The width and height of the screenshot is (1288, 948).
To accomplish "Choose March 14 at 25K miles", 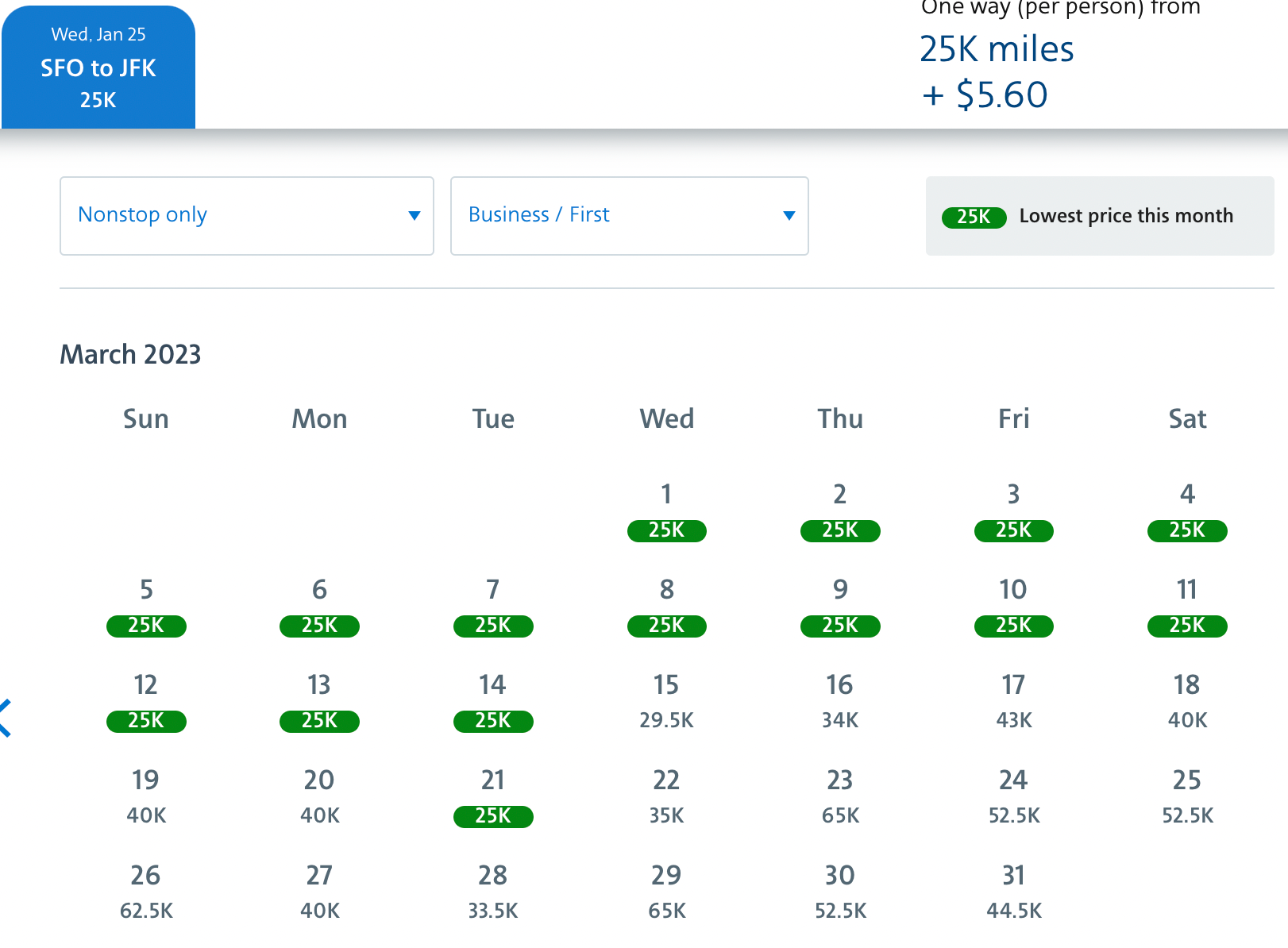I will [493, 703].
